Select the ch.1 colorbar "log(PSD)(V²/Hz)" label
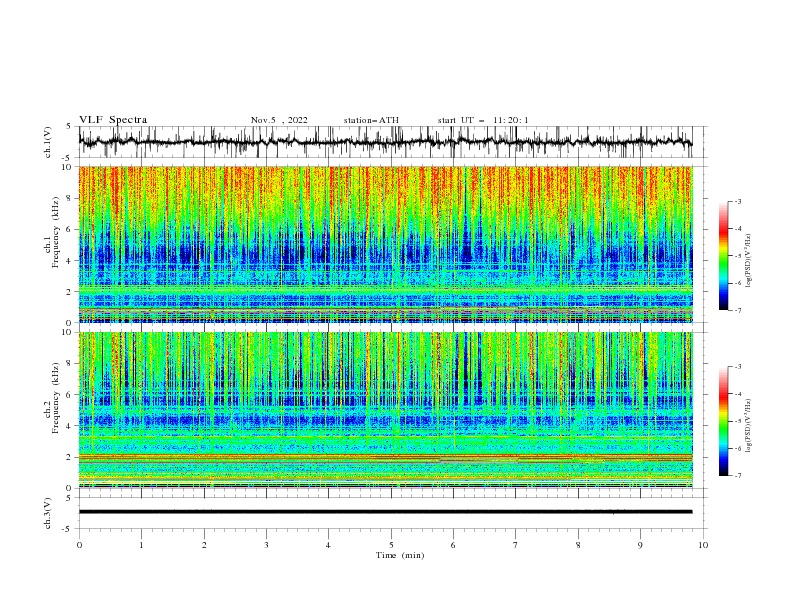The height and width of the screenshot is (612, 792). pyautogui.click(x=748, y=261)
